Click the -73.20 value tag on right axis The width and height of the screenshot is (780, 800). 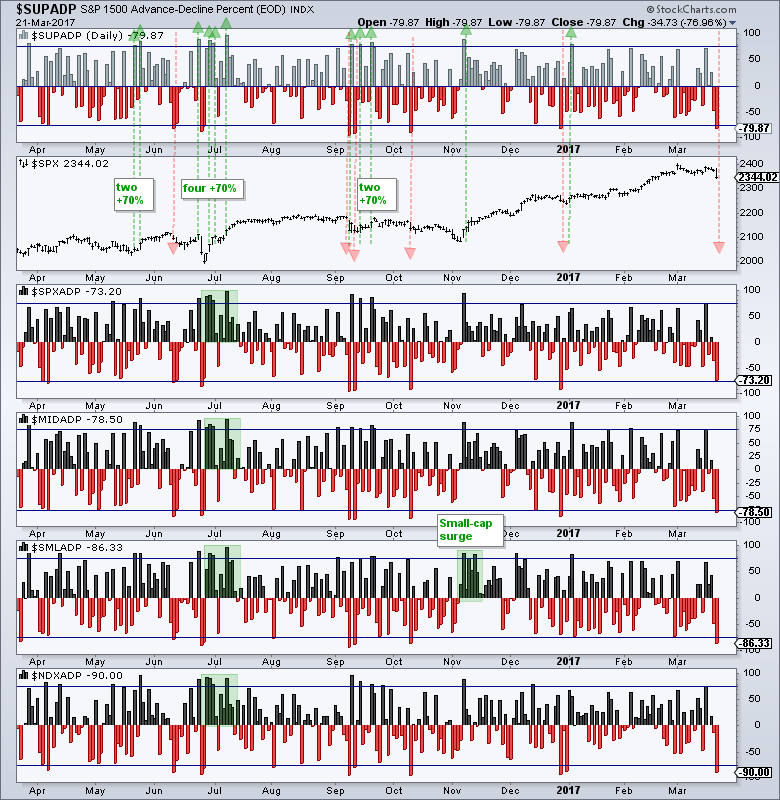pos(753,381)
